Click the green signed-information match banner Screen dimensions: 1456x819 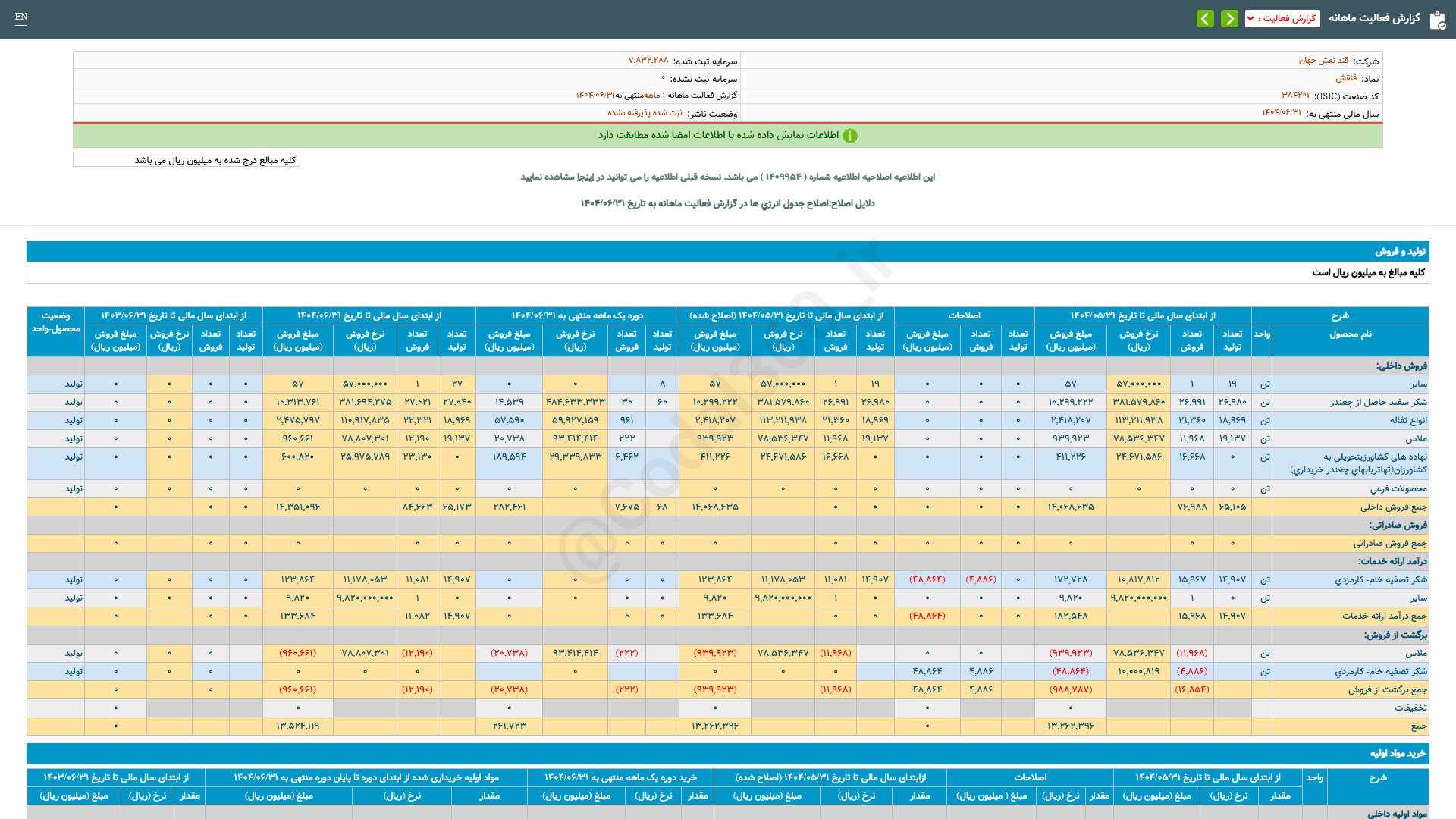pos(717,135)
